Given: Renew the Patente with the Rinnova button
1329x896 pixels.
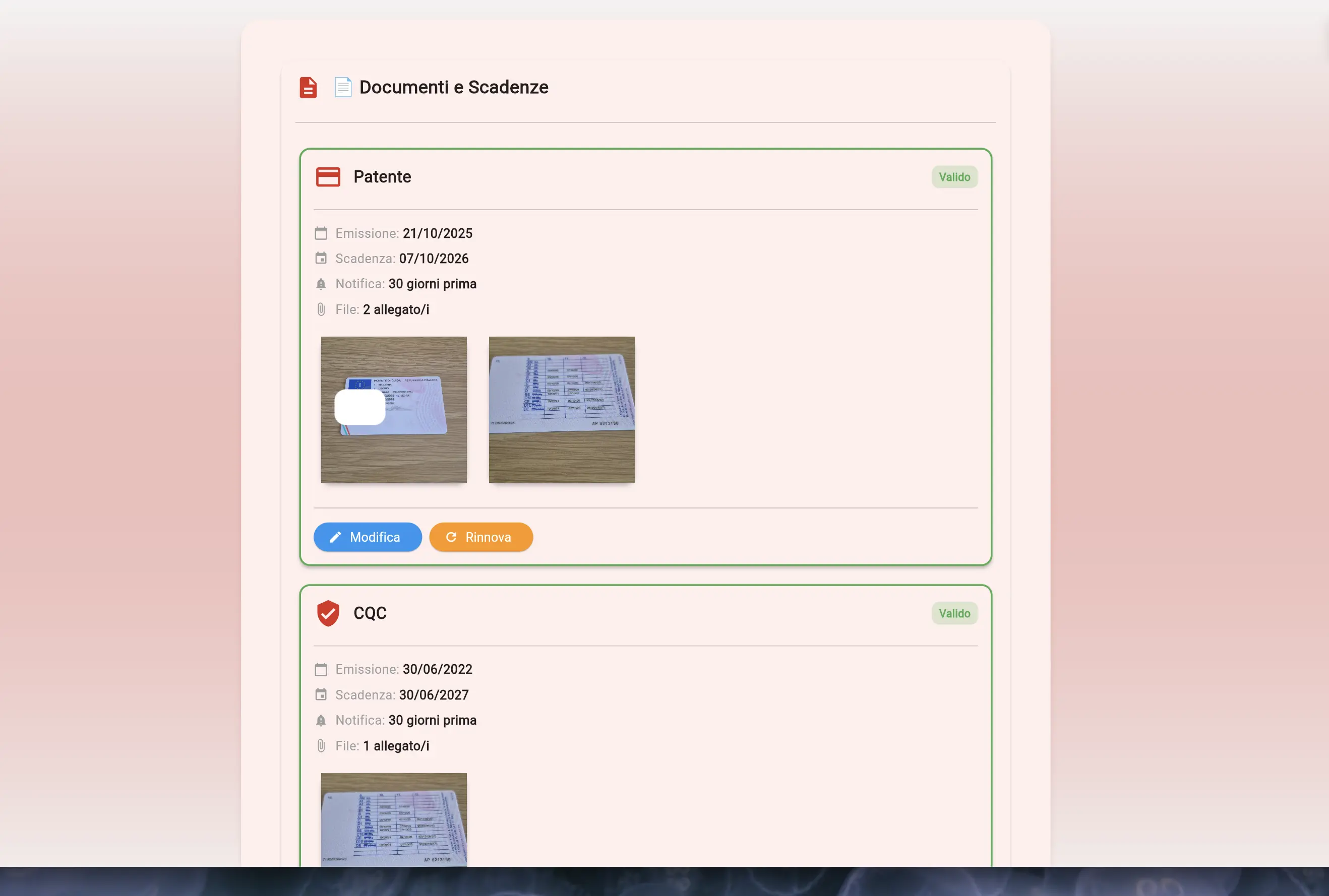Looking at the screenshot, I should 480,537.
